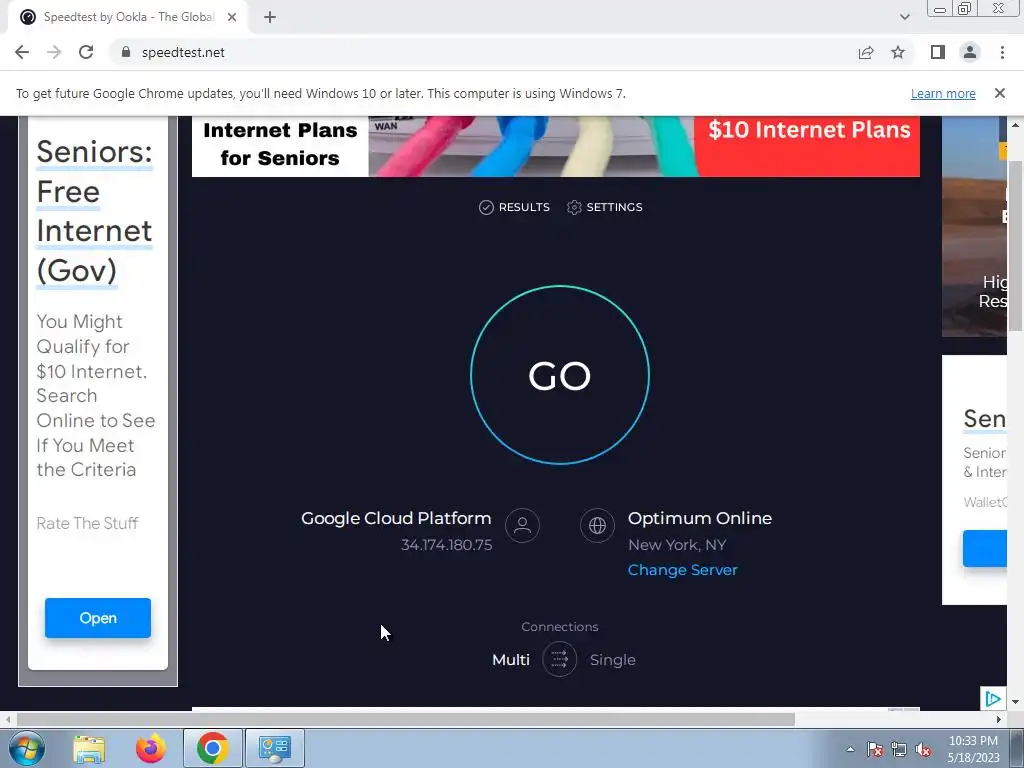Click the AdChoices icon bottom right
The height and width of the screenshot is (768, 1024).
point(993,699)
